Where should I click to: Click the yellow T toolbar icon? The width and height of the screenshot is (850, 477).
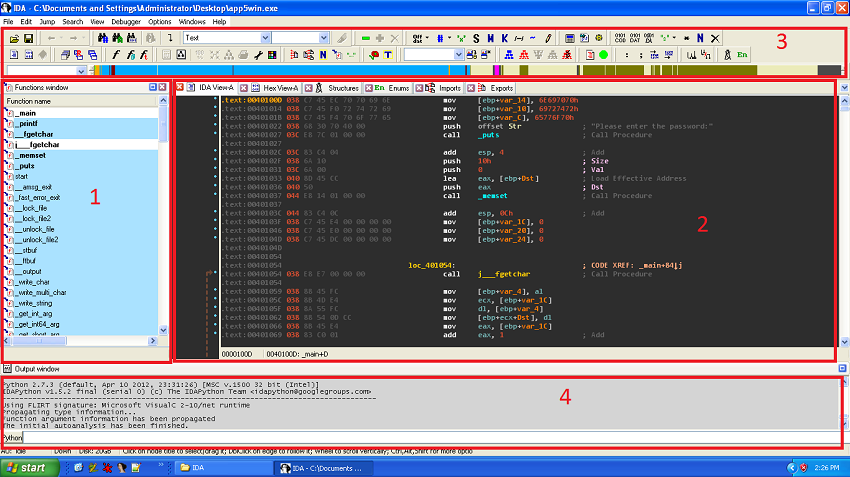tap(388, 55)
